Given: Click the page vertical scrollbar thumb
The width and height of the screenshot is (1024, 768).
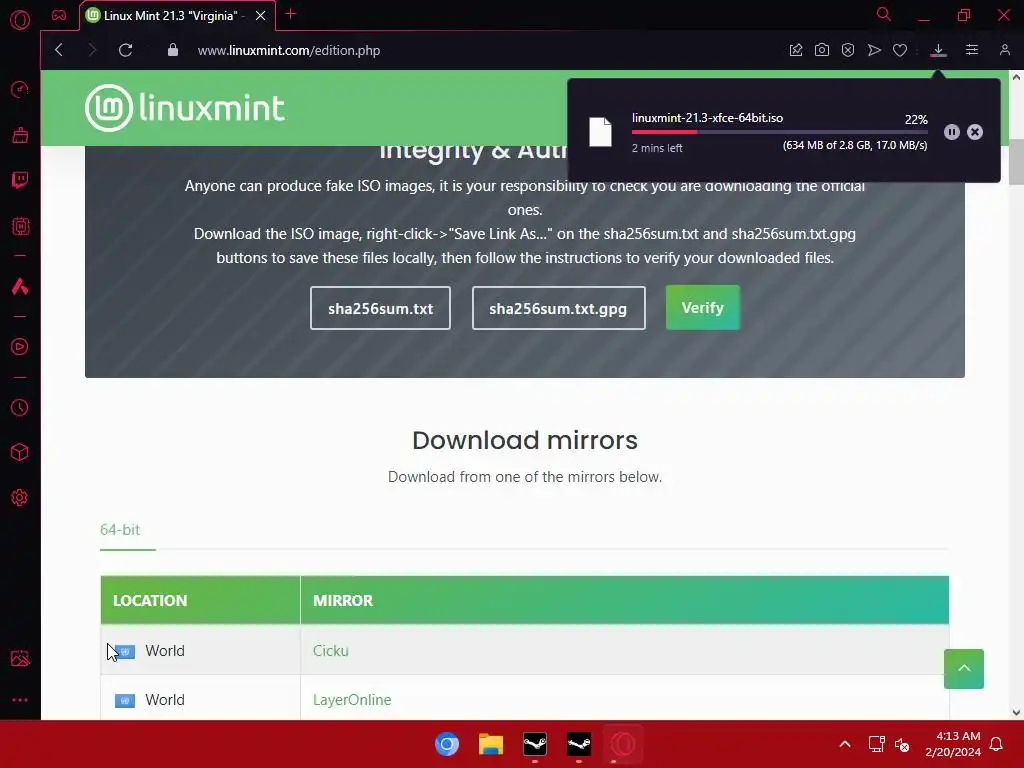Looking at the screenshot, I should click(x=1016, y=162).
